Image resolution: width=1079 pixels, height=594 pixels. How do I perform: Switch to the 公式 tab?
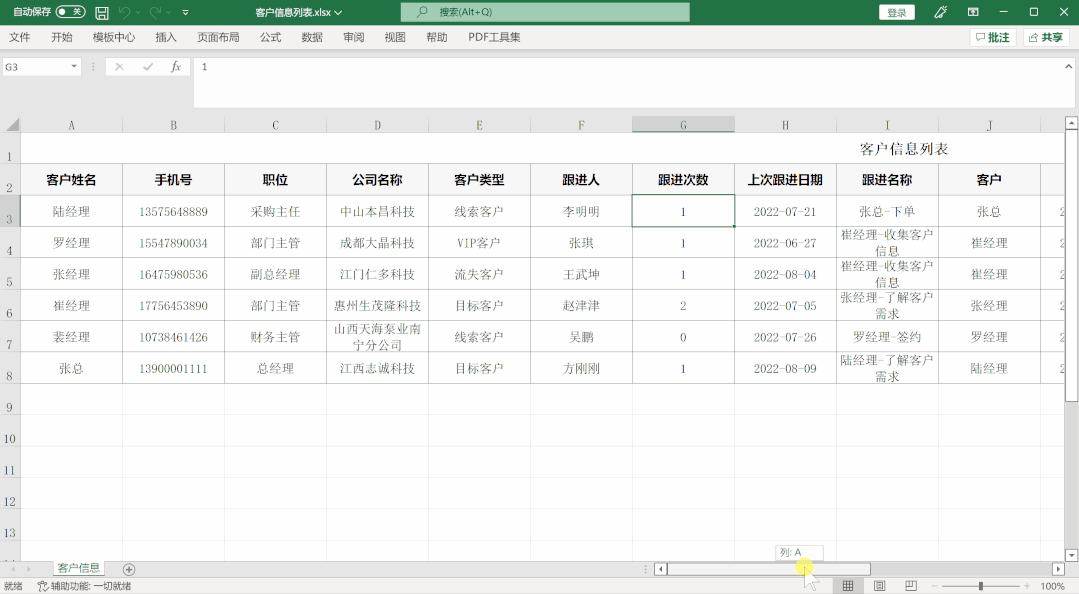tap(270, 37)
